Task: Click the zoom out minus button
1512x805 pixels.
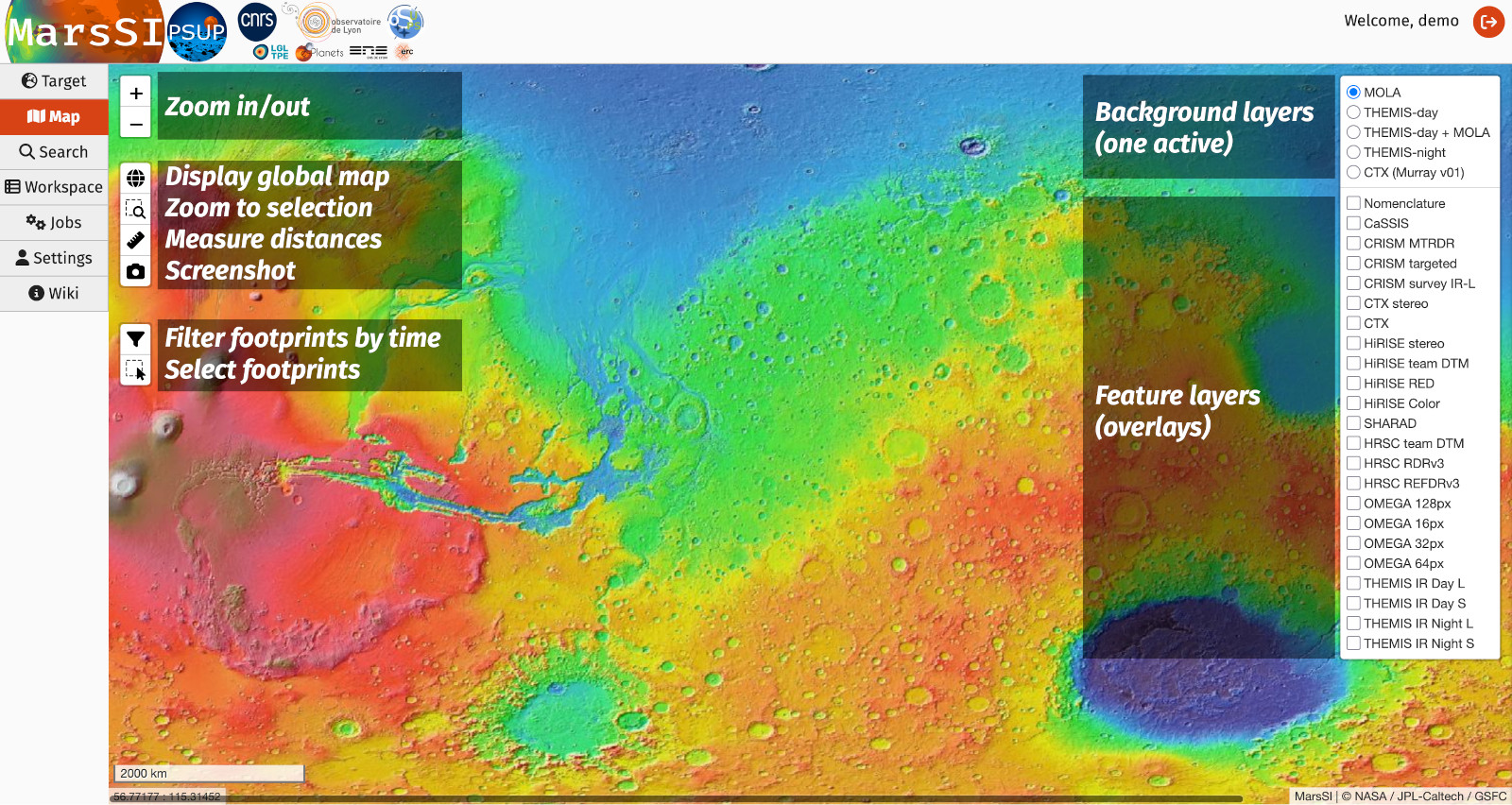Action: pyautogui.click(x=136, y=124)
